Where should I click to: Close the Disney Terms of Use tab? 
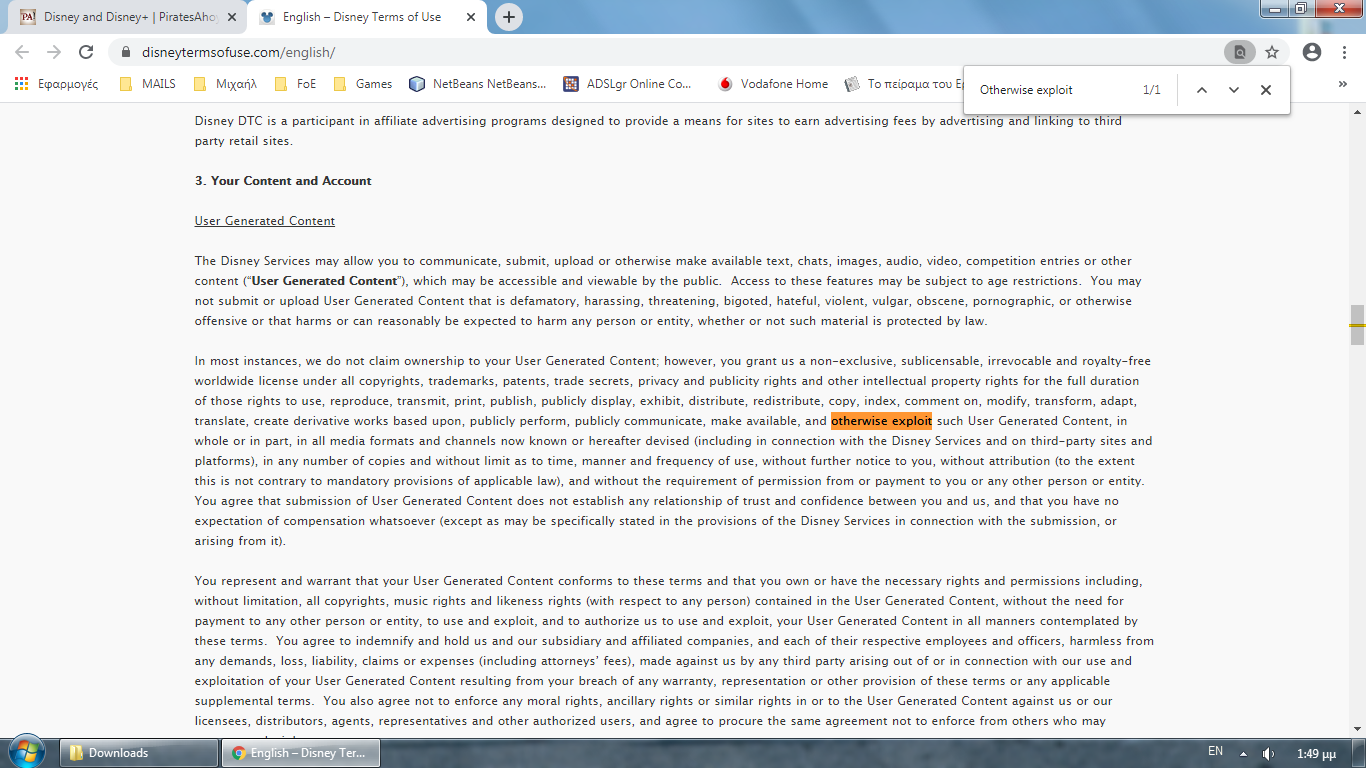(472, 17)
